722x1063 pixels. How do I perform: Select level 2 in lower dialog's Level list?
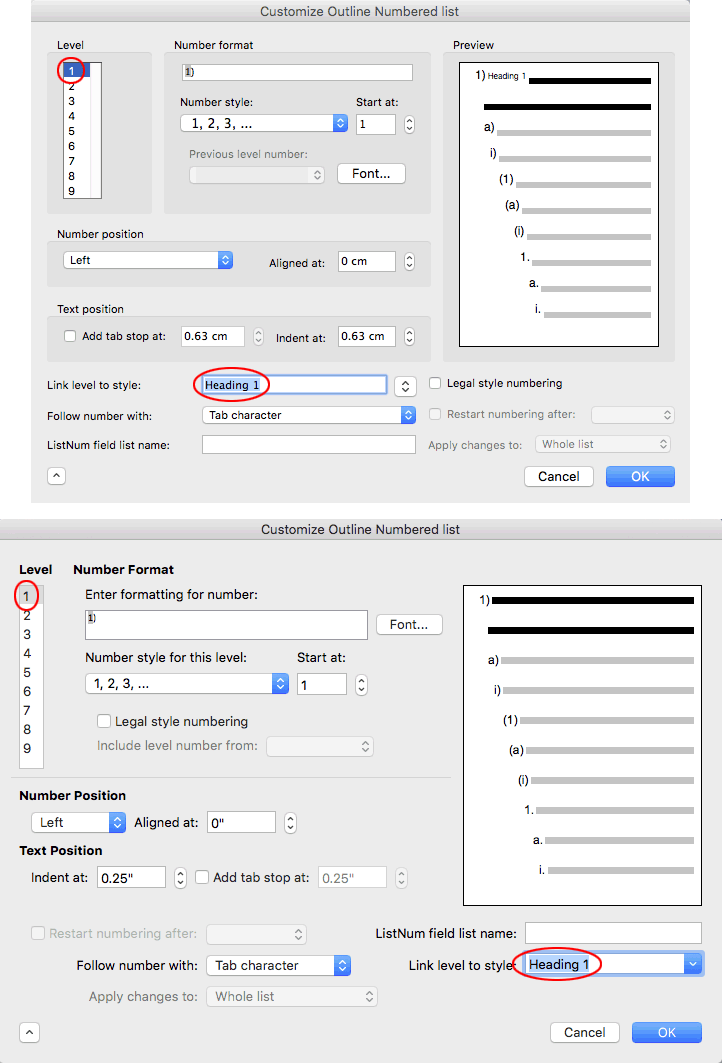[27, 616]
